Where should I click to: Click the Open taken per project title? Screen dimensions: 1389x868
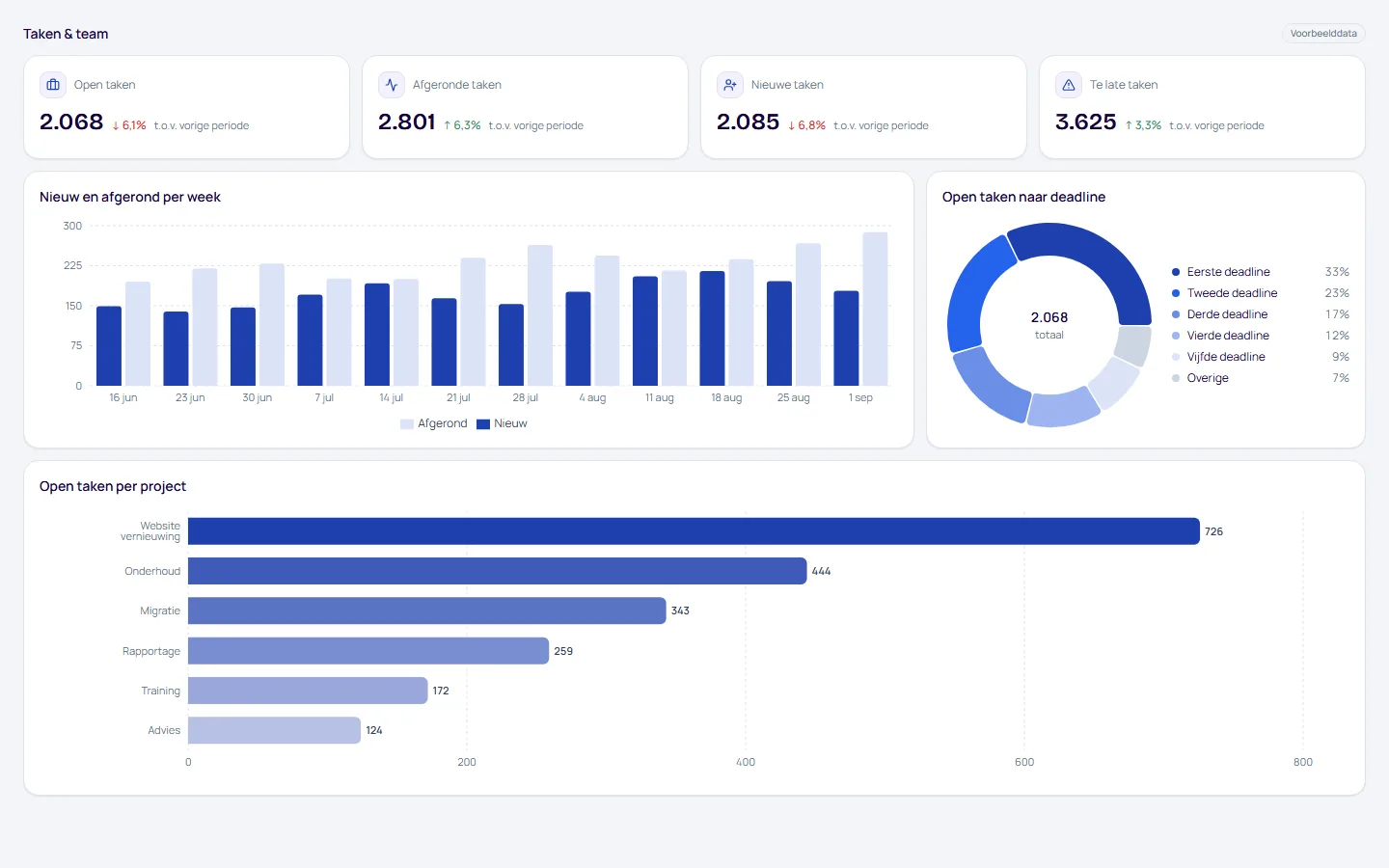(113, 486)
